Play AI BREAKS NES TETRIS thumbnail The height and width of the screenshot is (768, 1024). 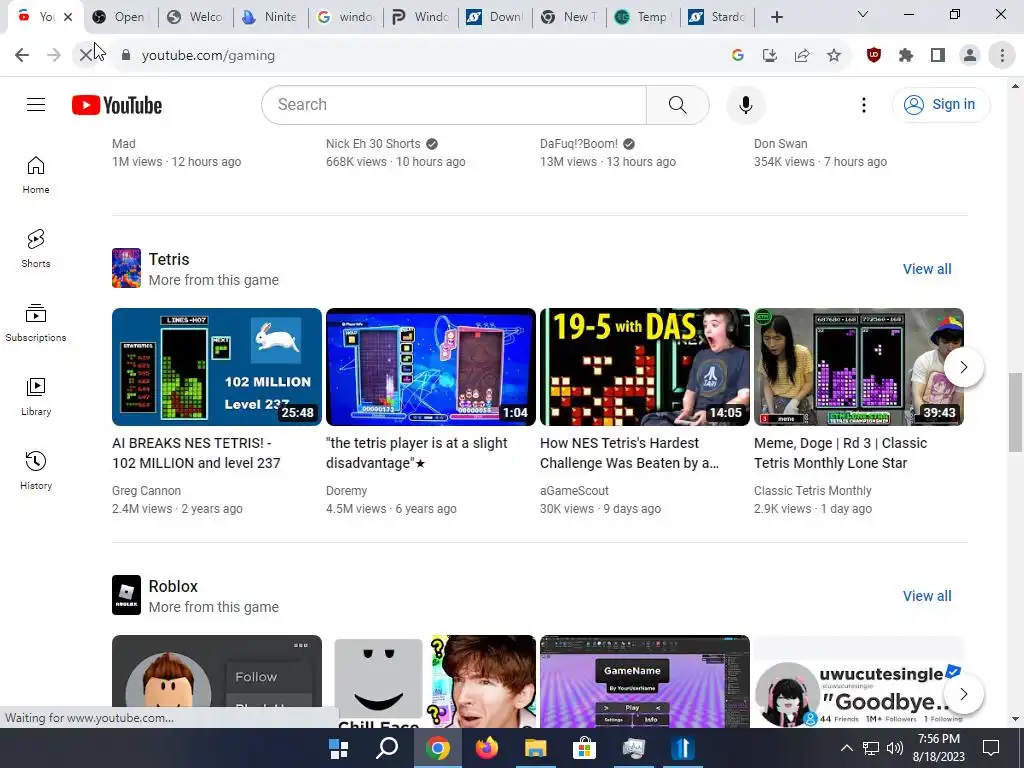[217, 367]
